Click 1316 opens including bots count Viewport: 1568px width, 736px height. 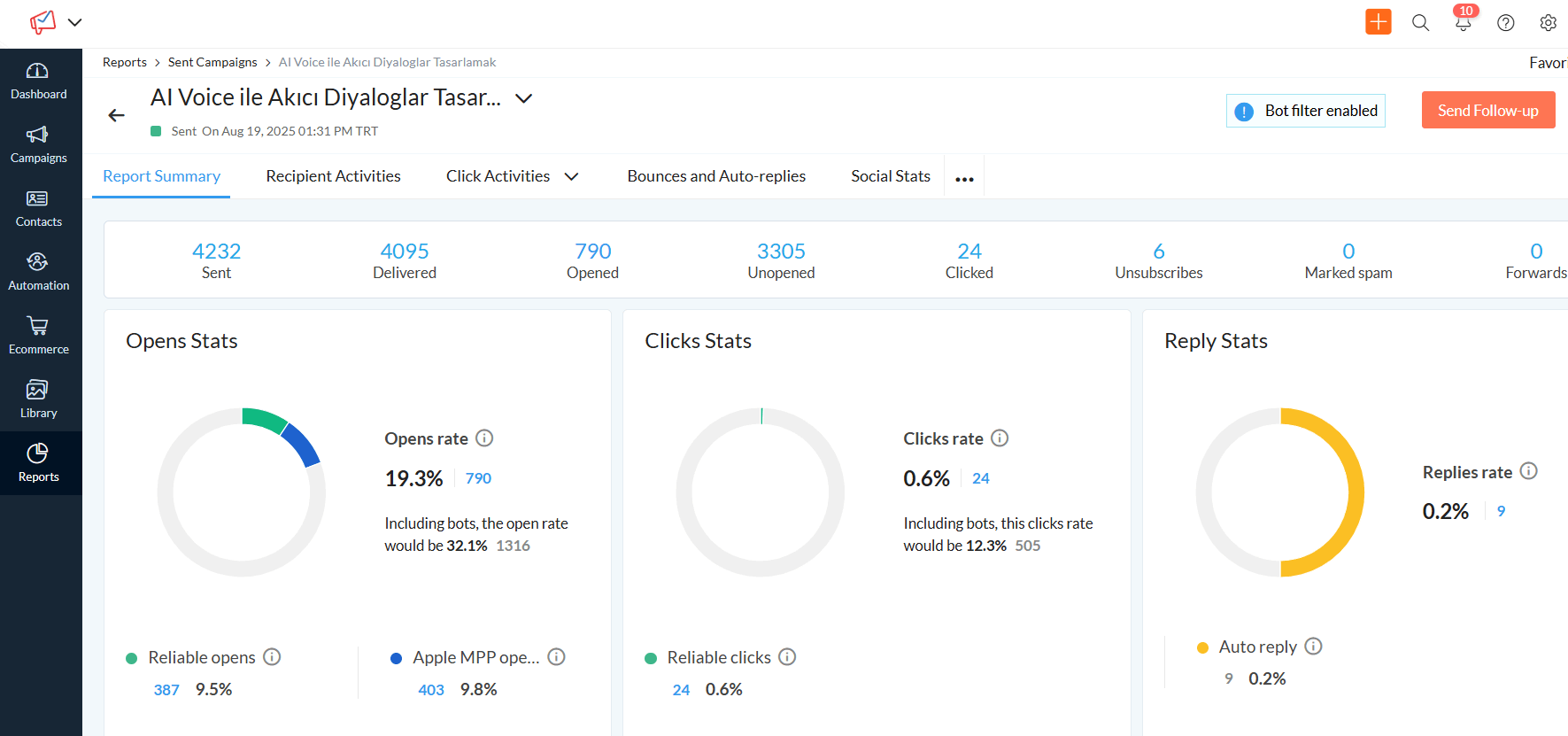(513, 546)
